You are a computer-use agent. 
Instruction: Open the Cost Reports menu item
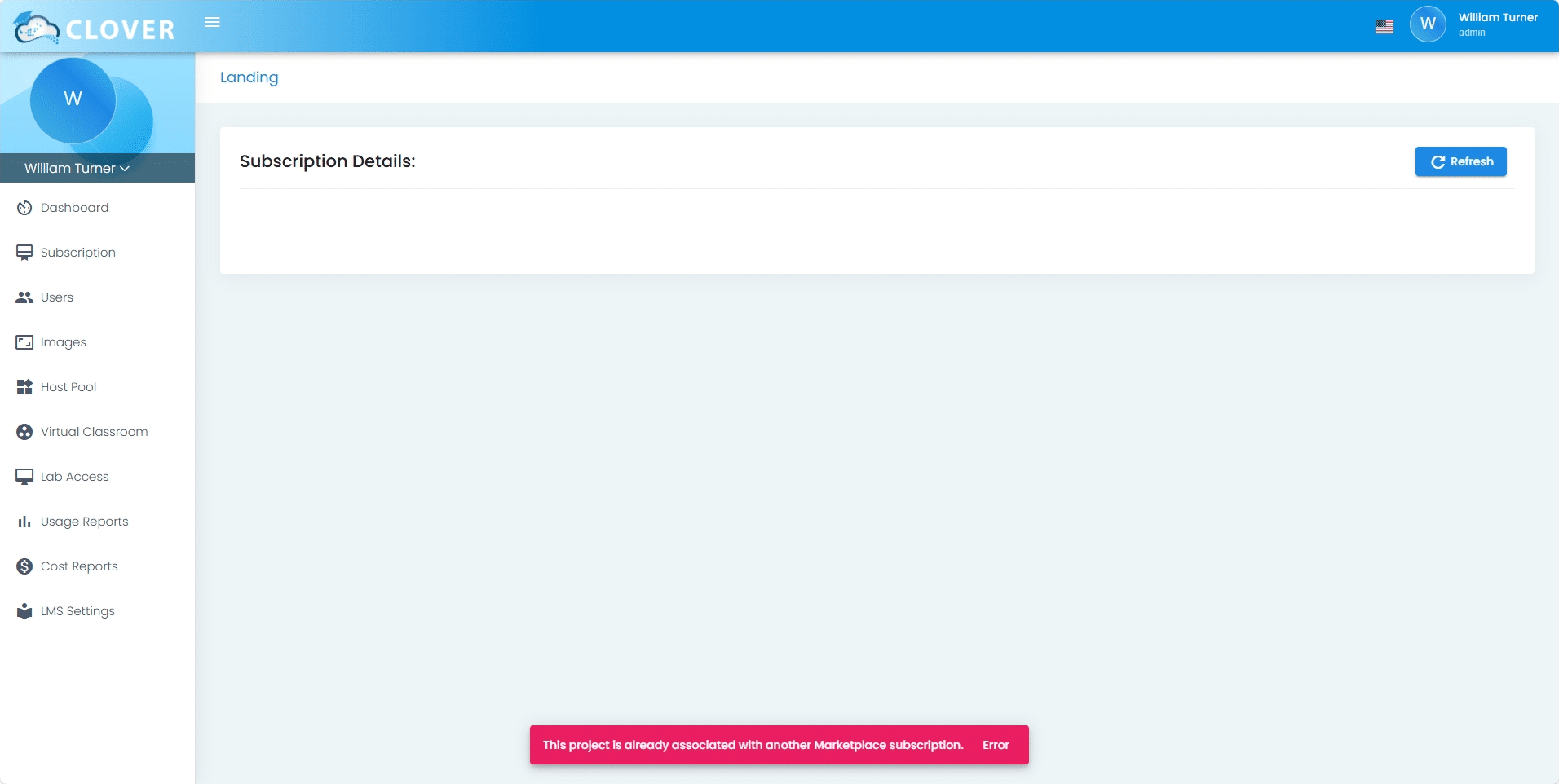(79, 566)
